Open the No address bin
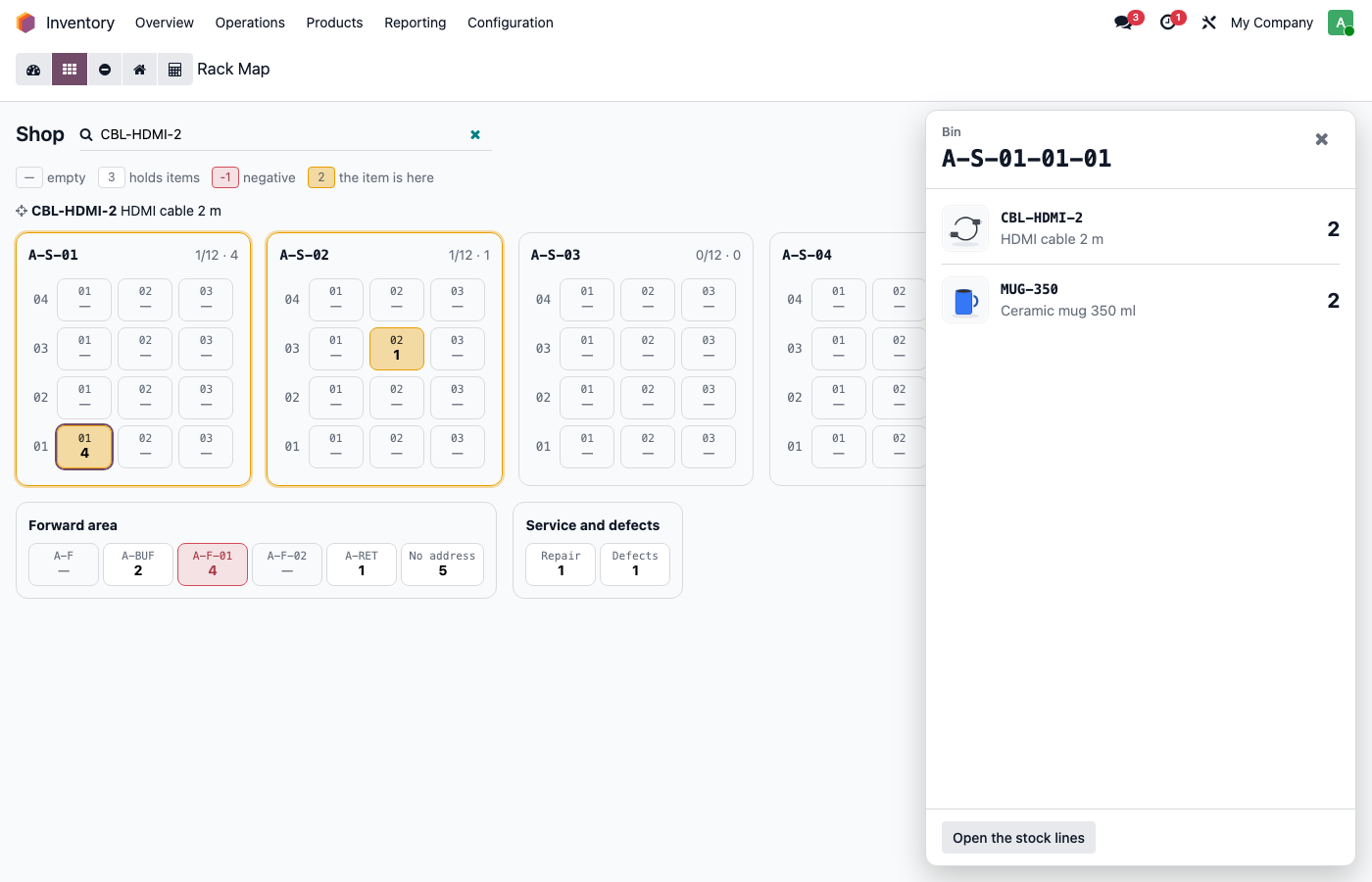 (442, 563)
